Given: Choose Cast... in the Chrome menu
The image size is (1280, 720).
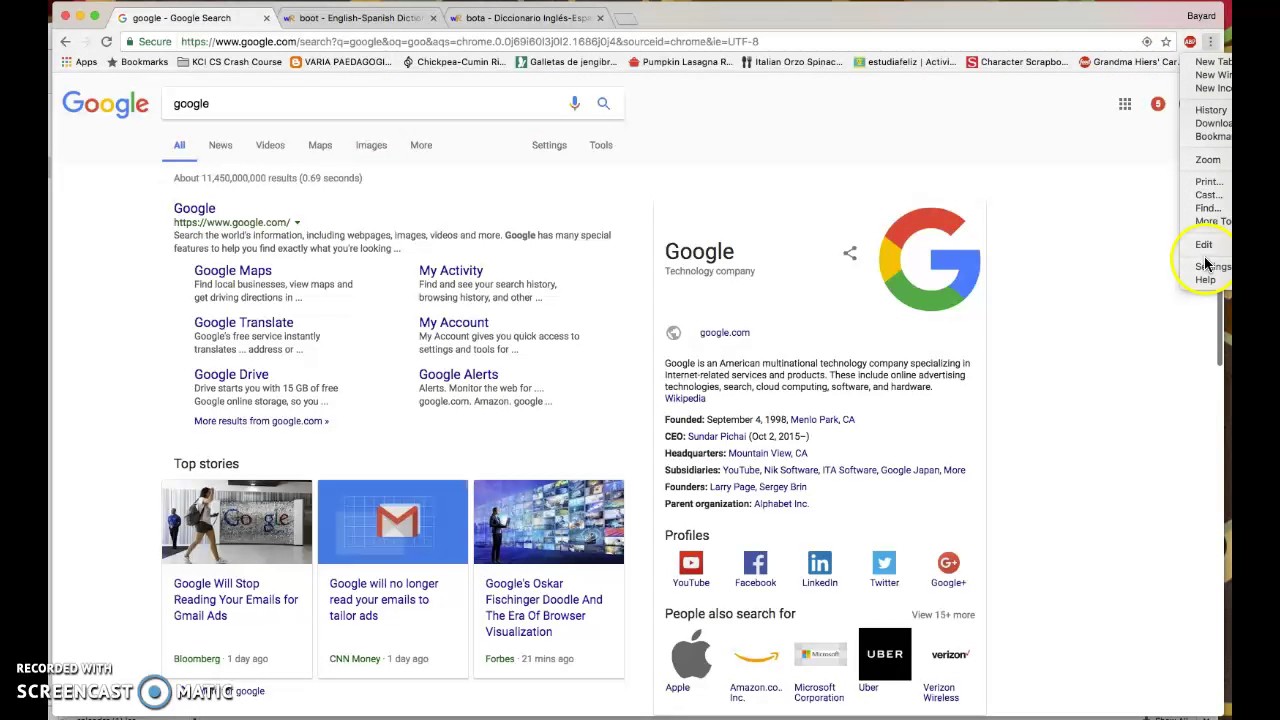Looking at the screenshot, I should tap(1207, 195).
